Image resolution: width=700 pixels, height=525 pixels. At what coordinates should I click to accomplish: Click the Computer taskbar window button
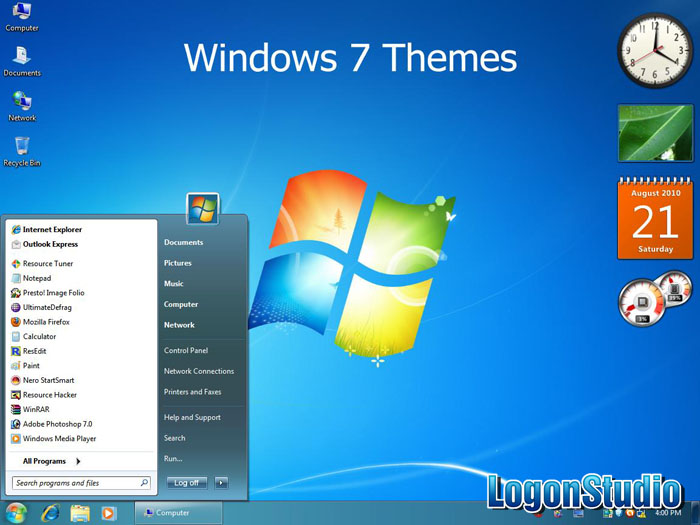[178, 513]
